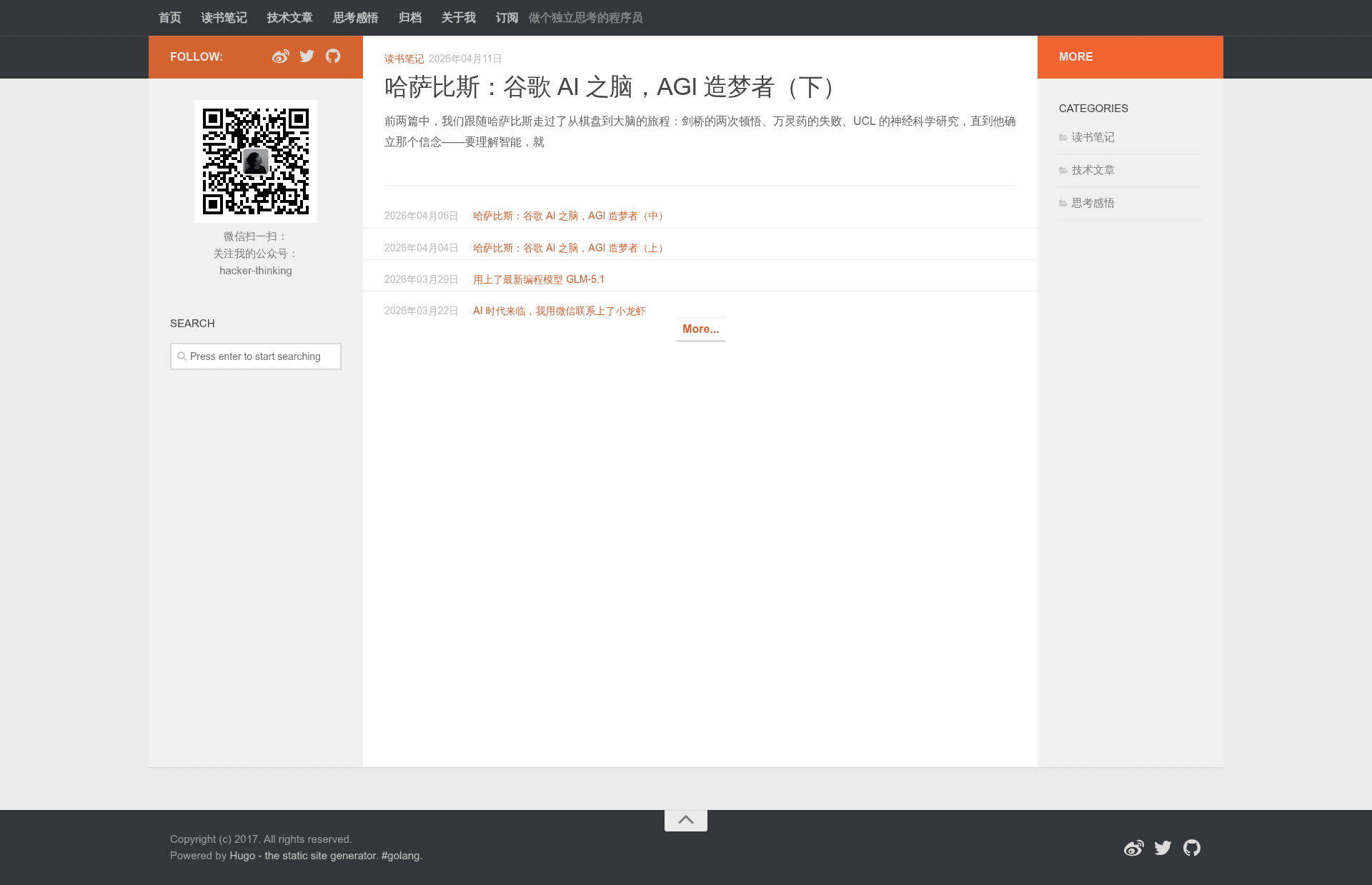Viewport: 1372px width, 885px height.
Task: Open 读书笔记 in the top navigation
Action: point(224,18)
